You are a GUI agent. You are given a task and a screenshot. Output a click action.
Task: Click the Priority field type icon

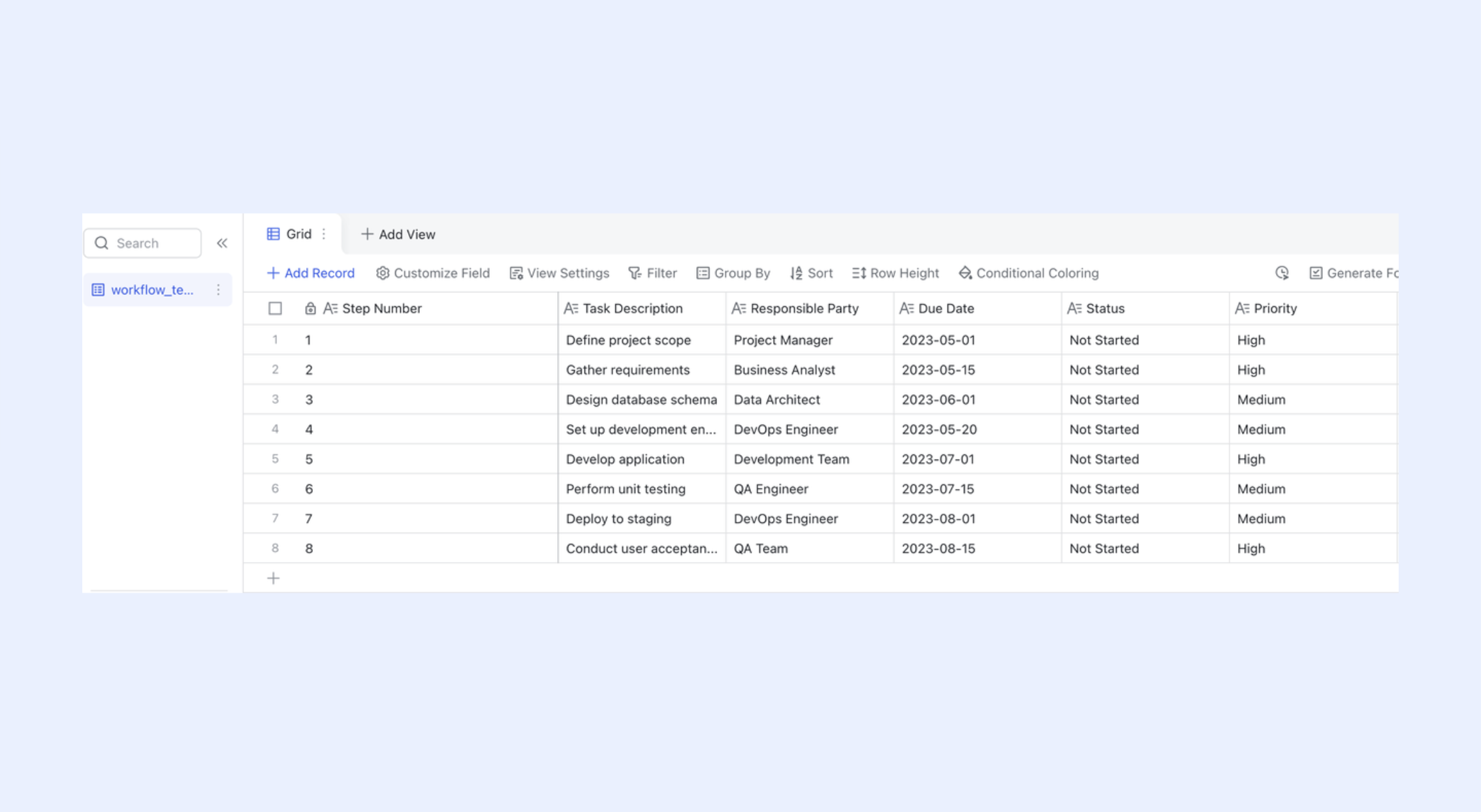point(1243,309)
